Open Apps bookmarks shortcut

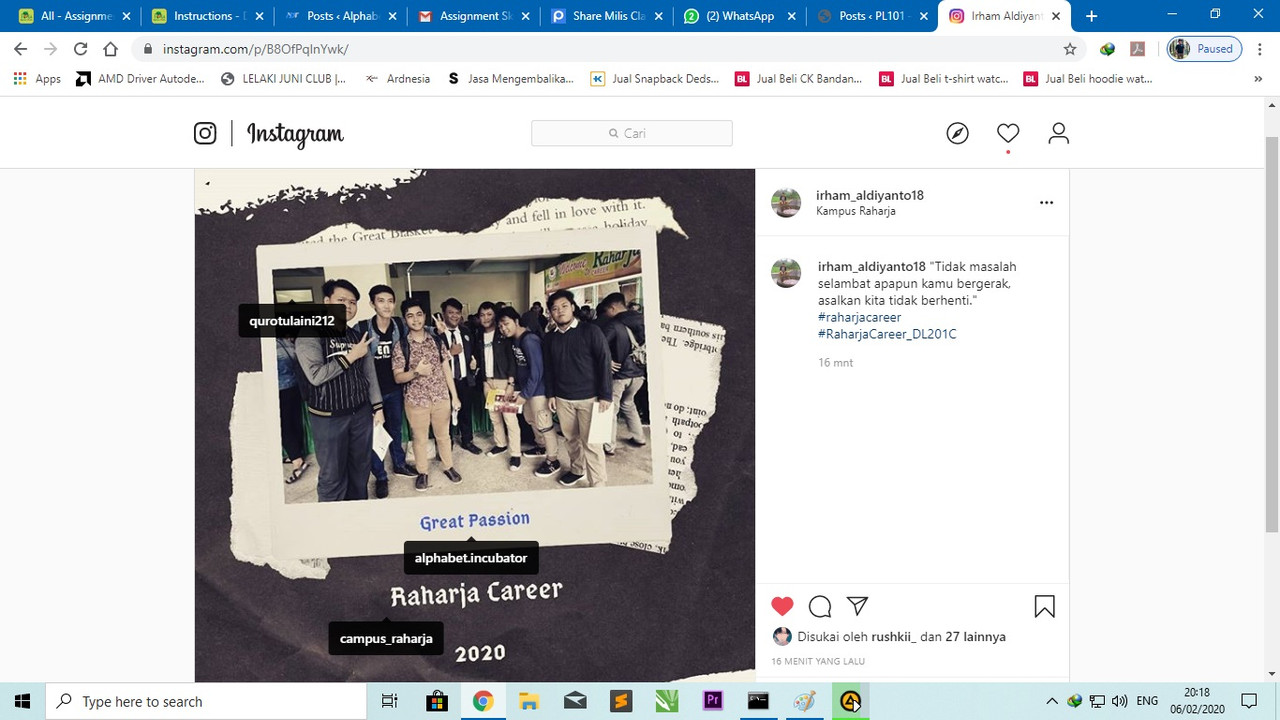tap(38, 79)
